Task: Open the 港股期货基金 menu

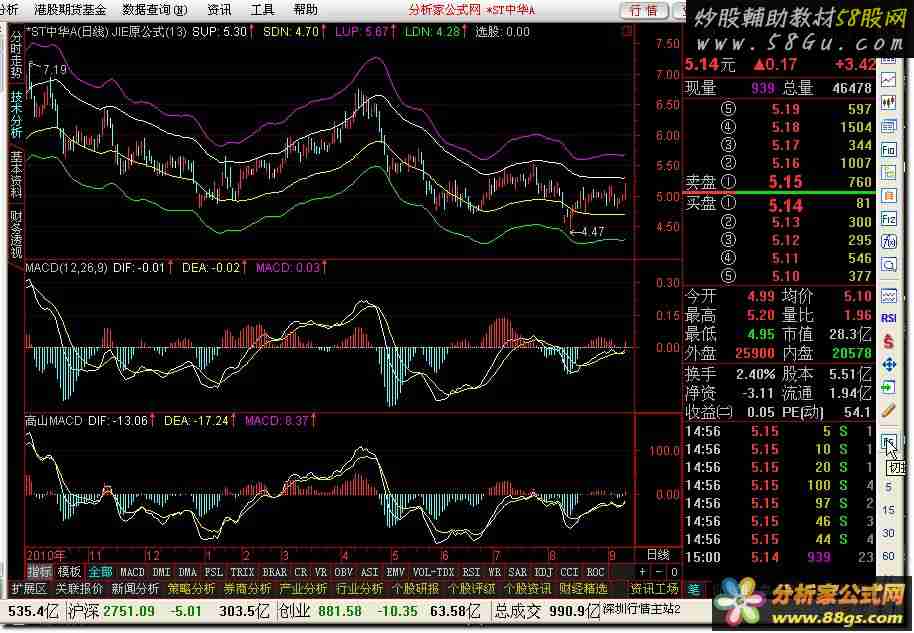Action: coord(70,10)
